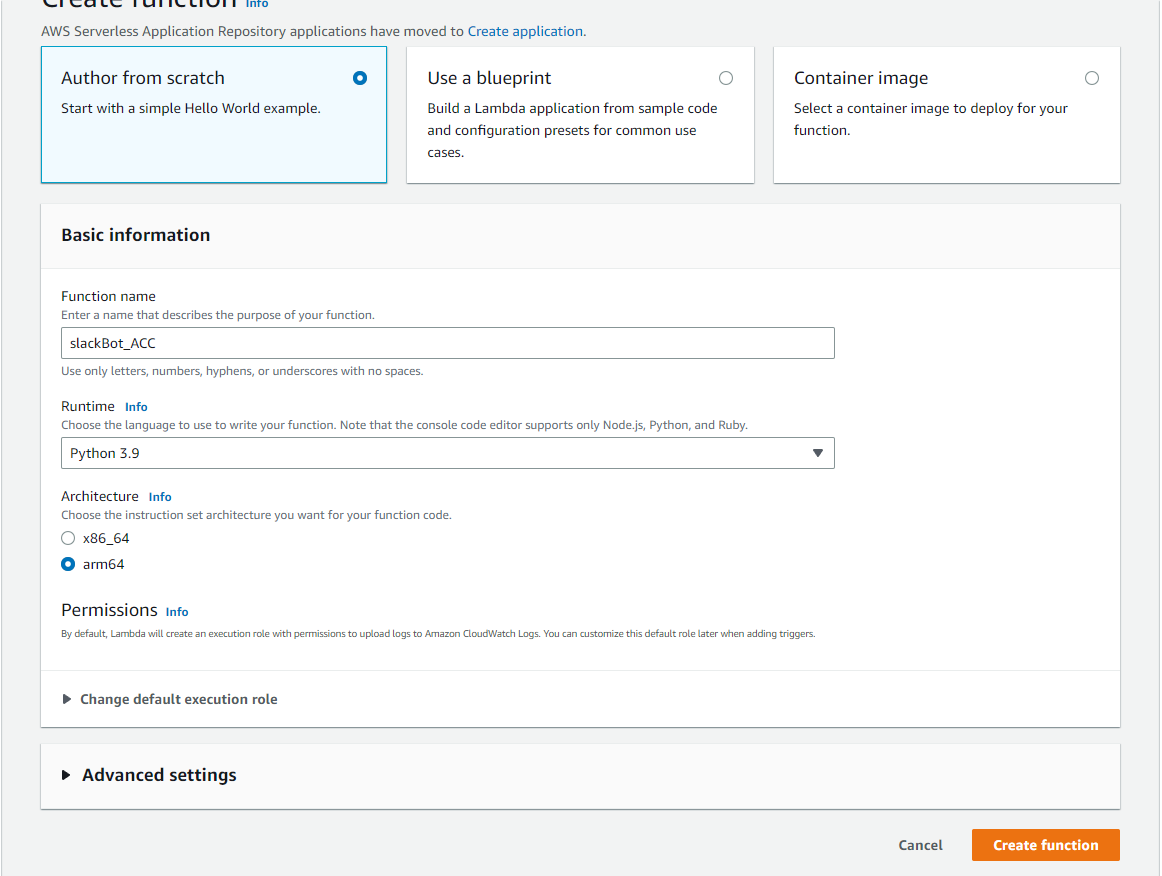Open the Runtime dropdown showing Python 3.9
The width and height of the screenshot is (1162, 876).
448,452
